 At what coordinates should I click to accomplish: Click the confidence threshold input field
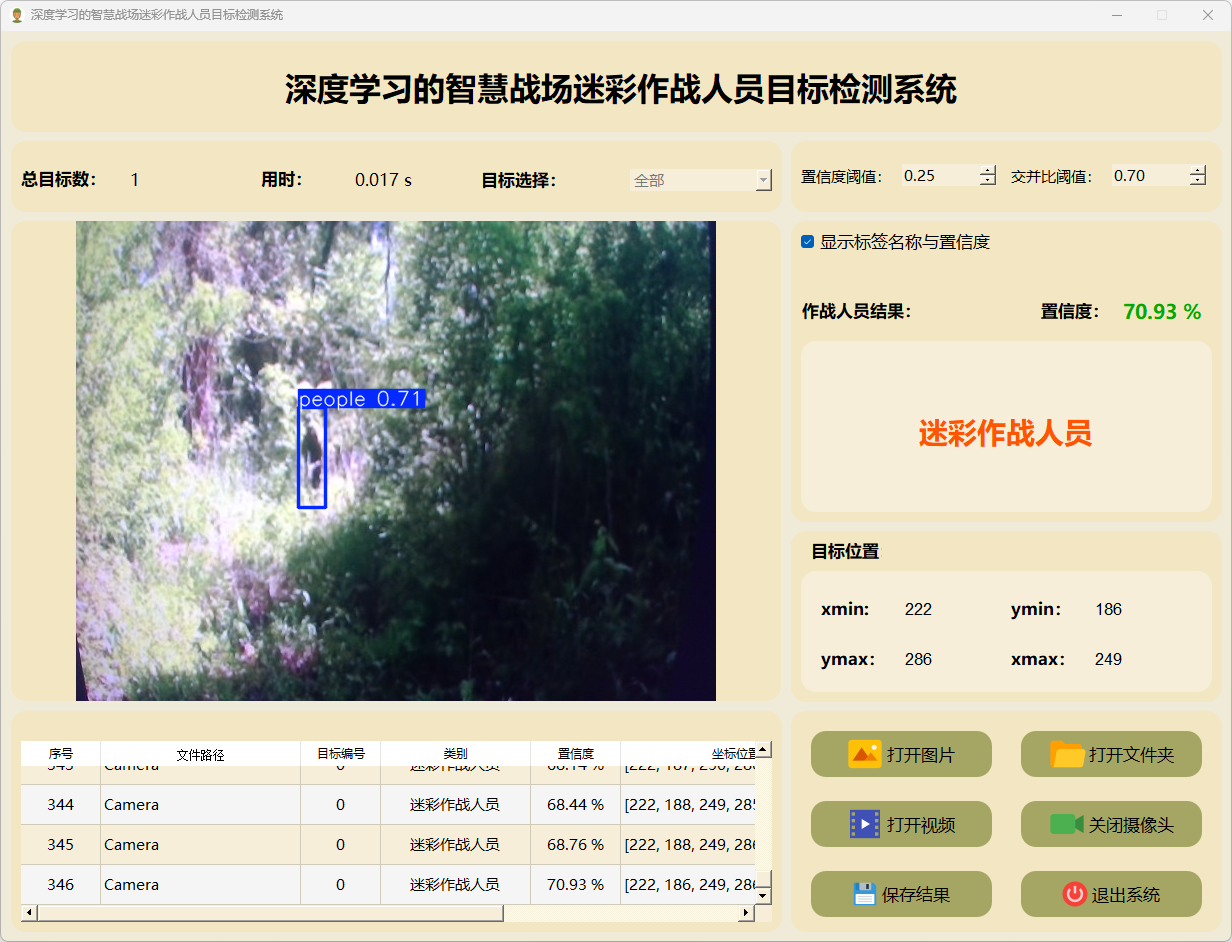pos(938,176)
